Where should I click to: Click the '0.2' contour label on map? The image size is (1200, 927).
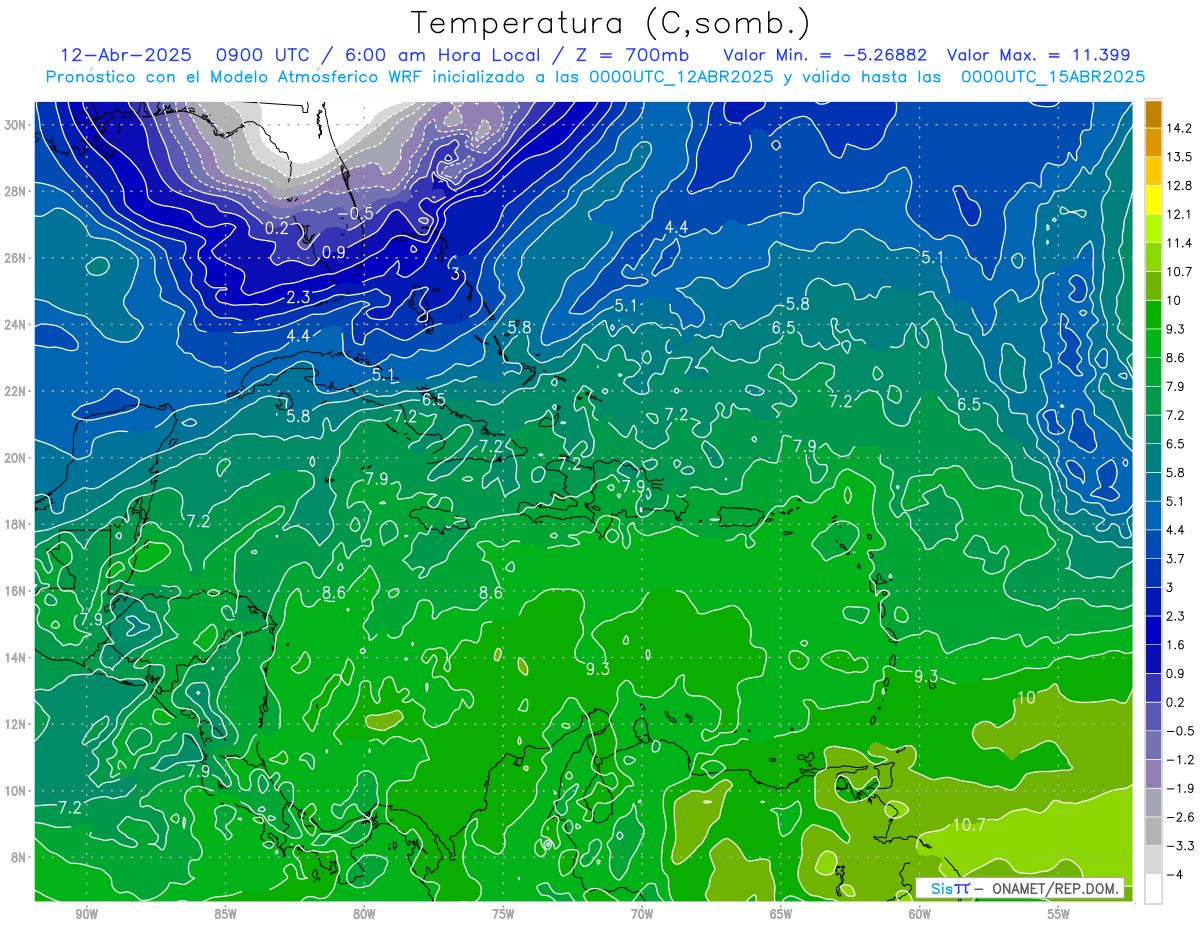[277, 228]
